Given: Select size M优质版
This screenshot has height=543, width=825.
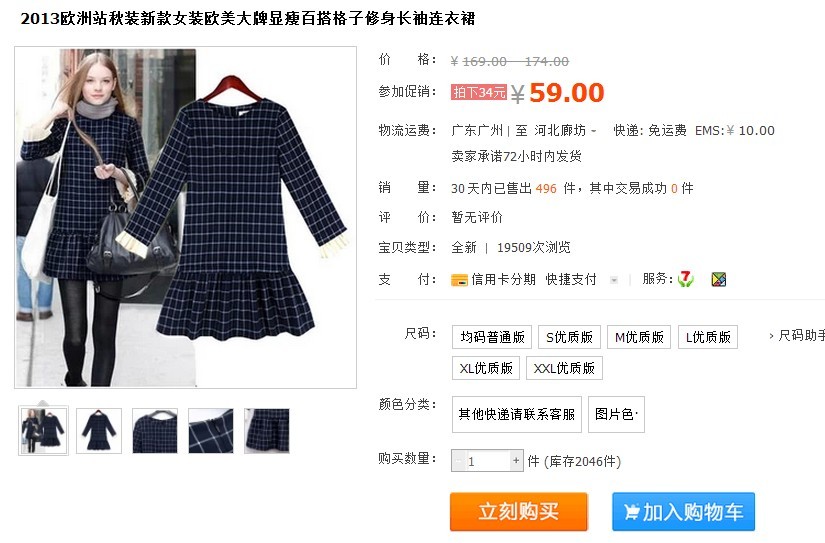Looking at the screenshot, I should coord(639,337).
